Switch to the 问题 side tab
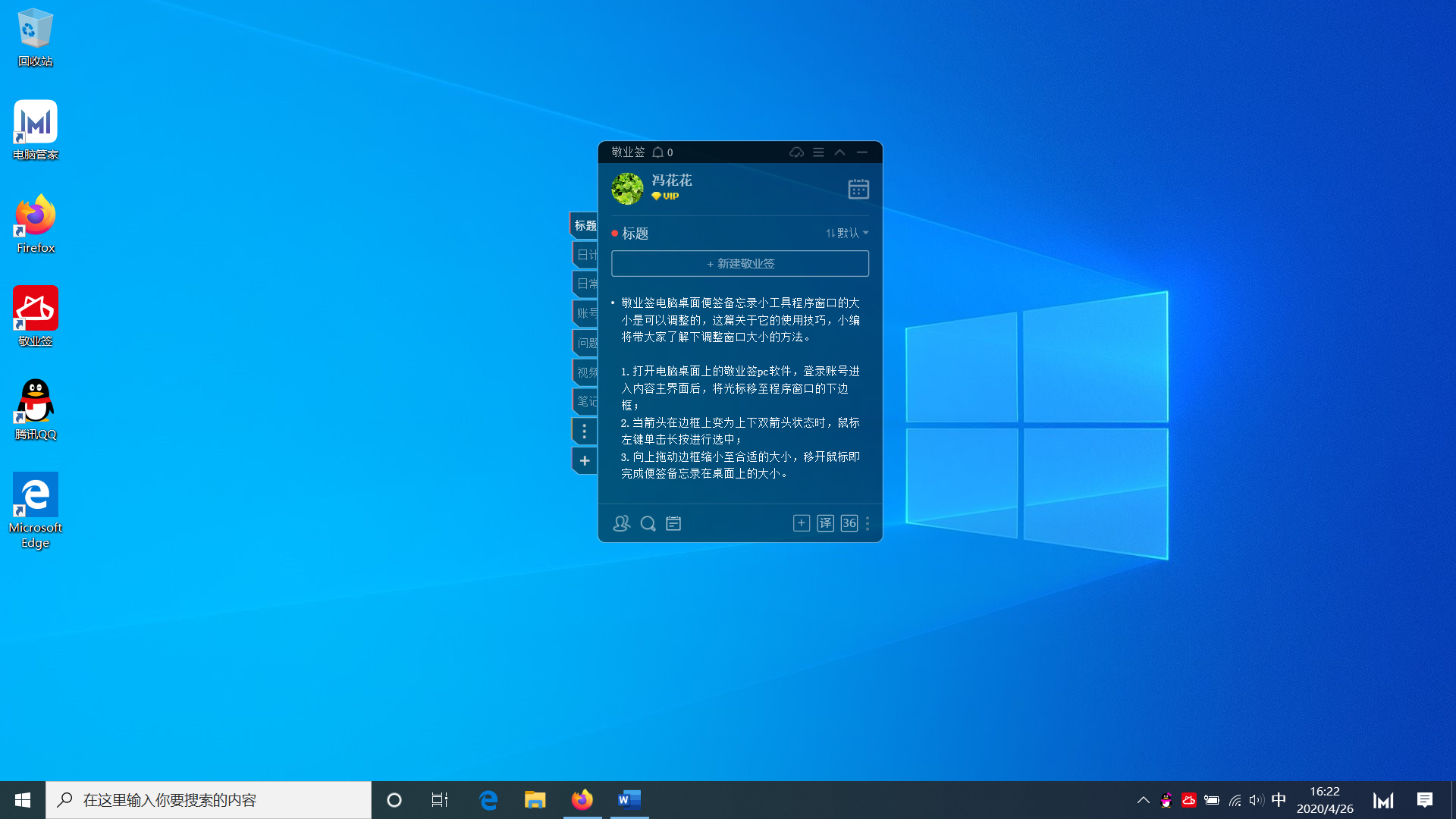Viewport: 1456px width, 819px height. coord(585,343)
